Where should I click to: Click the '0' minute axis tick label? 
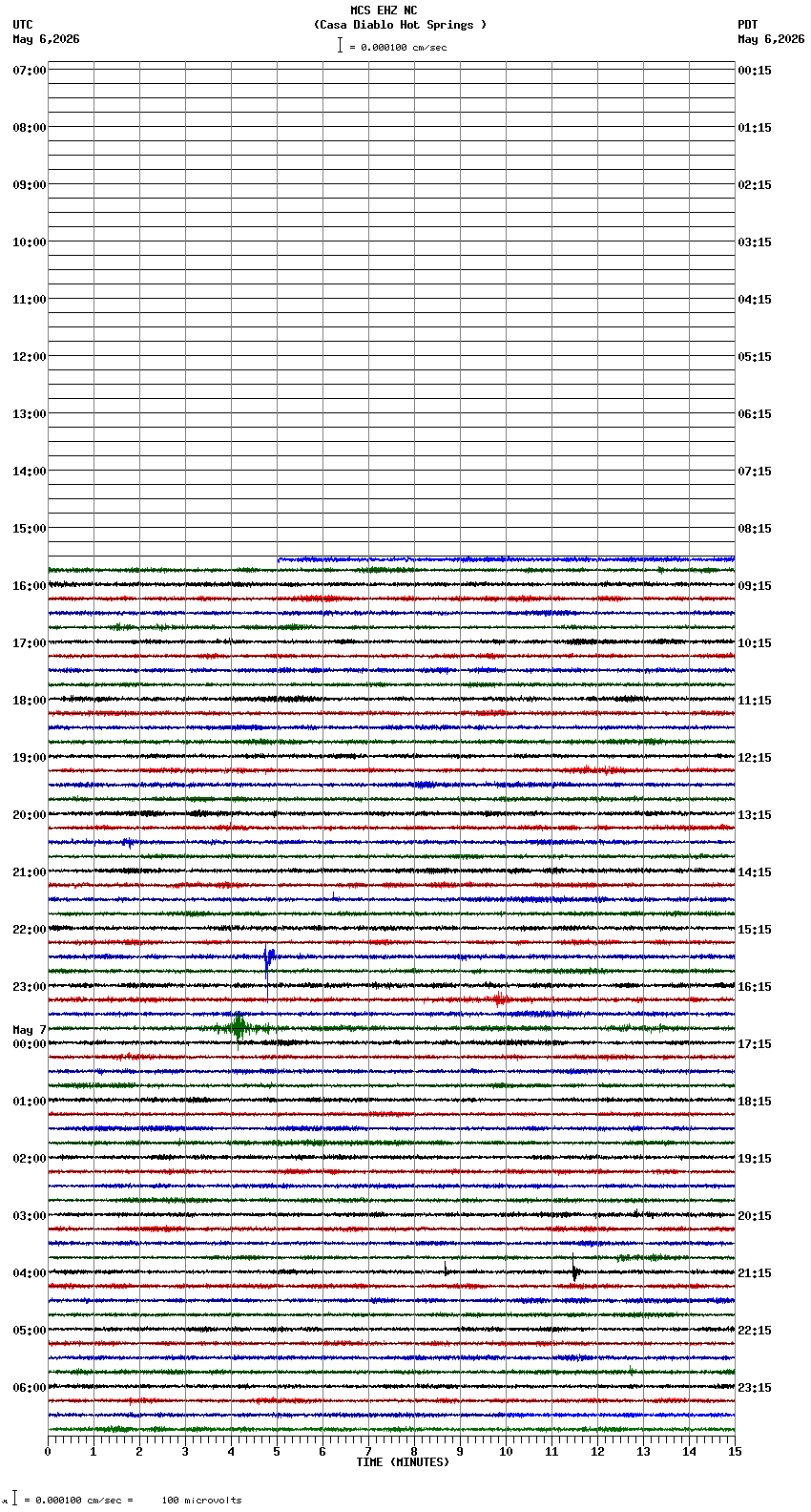point(48,1452)
